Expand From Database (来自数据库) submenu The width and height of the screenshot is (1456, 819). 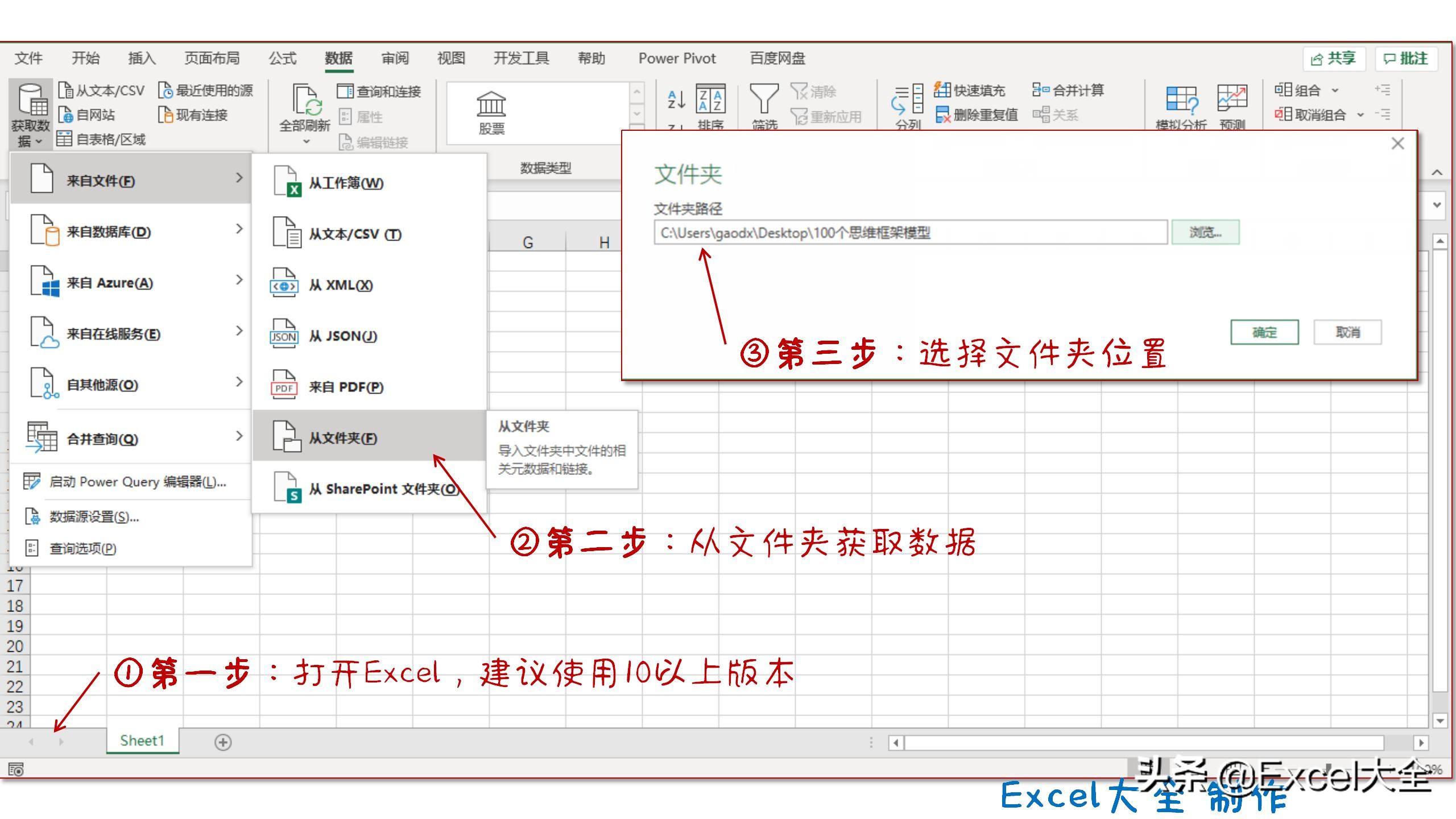[x=131, y=231]
